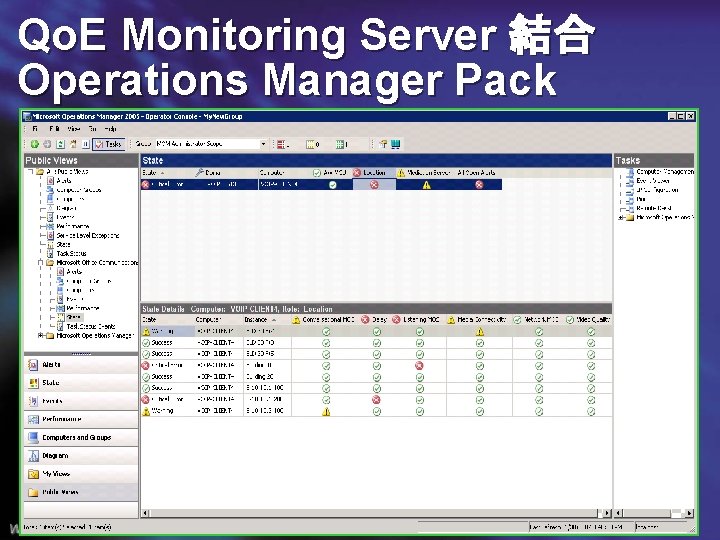
Task: Click the Events navigation button
Action: tap(81, 401)
